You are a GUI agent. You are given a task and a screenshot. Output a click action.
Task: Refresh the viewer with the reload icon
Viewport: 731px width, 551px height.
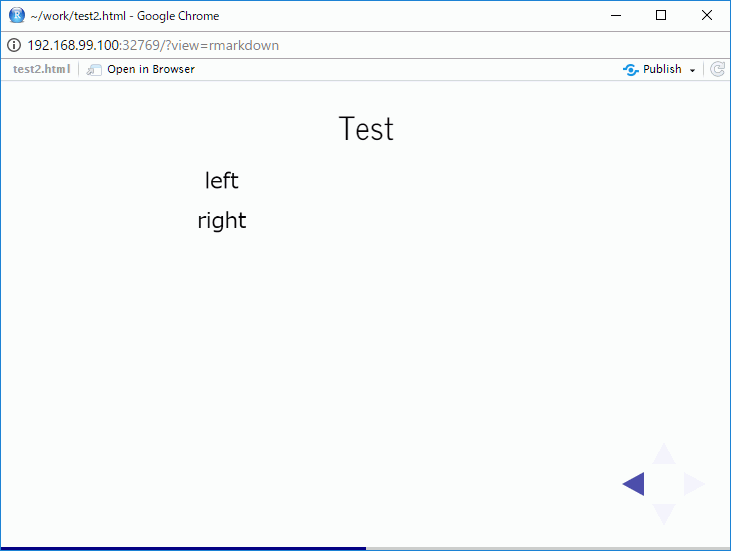tap(717, 69)
